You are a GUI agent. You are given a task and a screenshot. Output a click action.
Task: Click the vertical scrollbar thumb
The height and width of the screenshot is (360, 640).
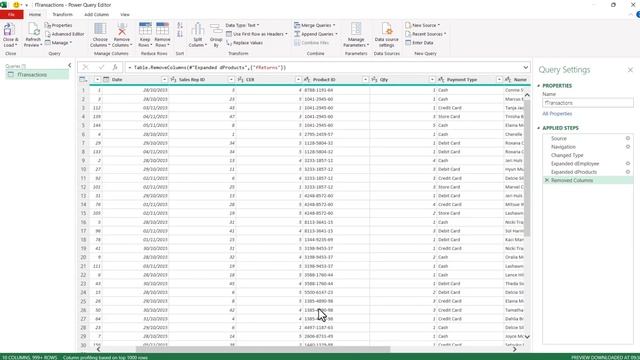(x=527, y=167)
